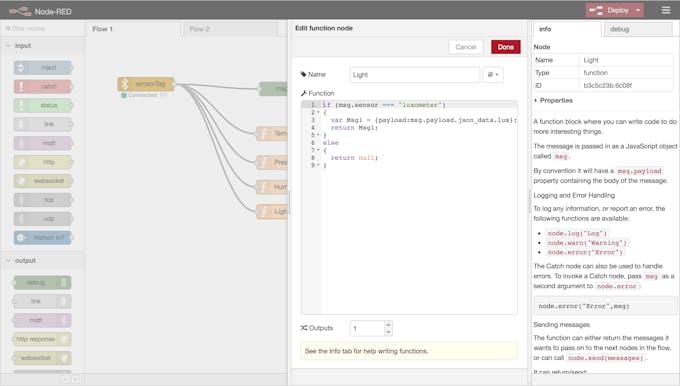Screen dimensions: 680x386
Task: Select the http response node in palette
Action: [42, 339]
